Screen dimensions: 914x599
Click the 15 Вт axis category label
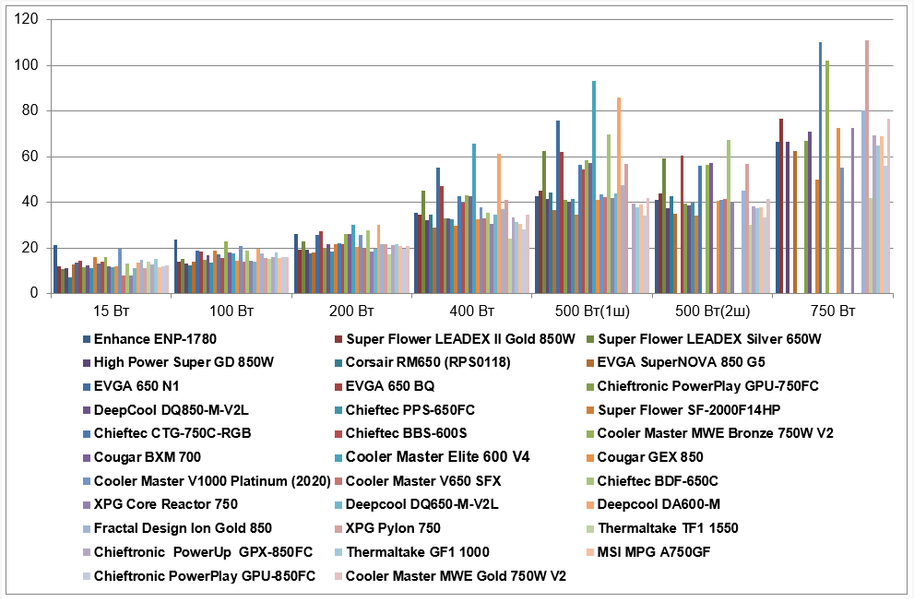pos(111,311)
